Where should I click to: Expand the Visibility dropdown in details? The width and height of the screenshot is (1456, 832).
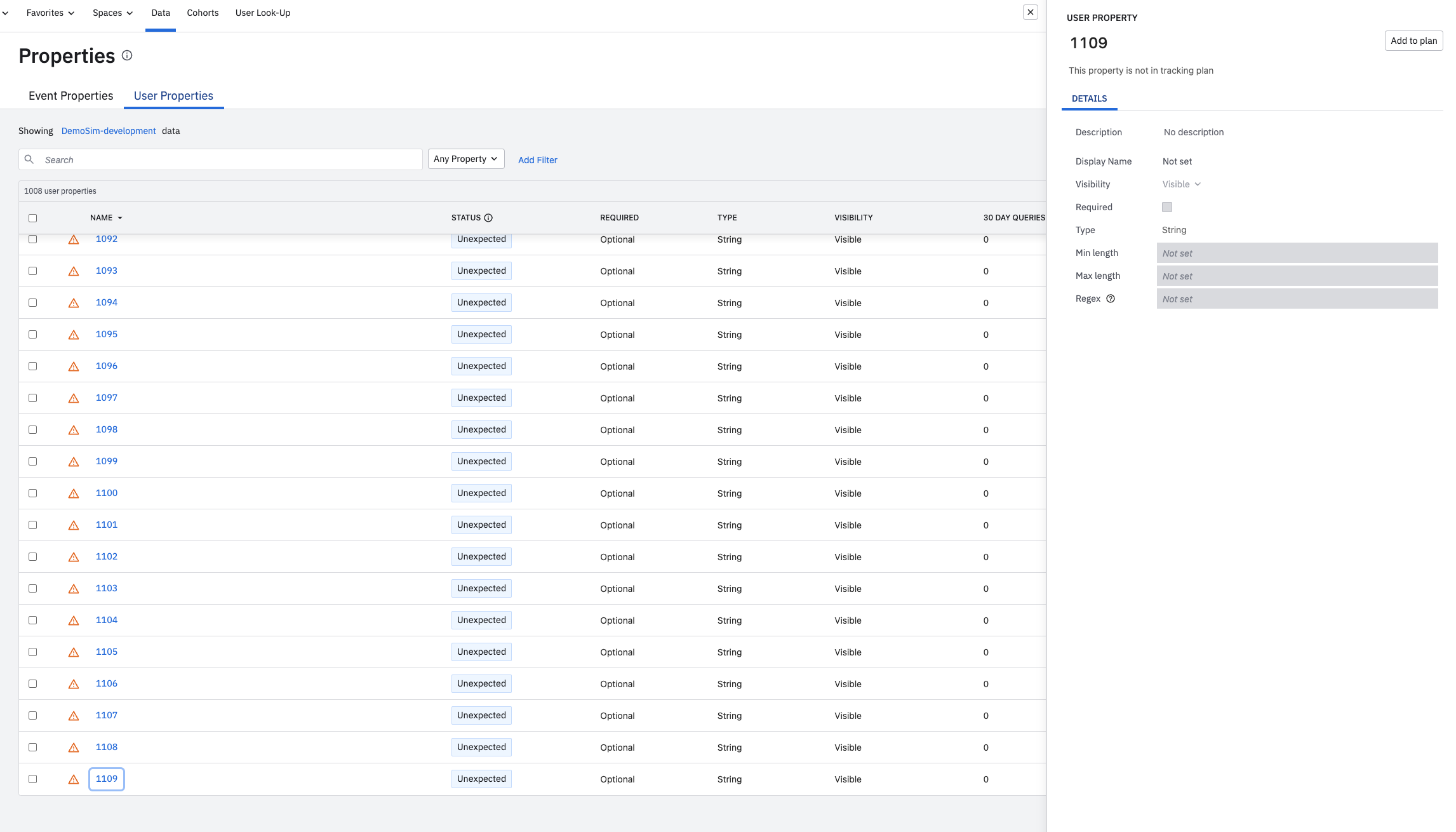tap(1181, 184)
